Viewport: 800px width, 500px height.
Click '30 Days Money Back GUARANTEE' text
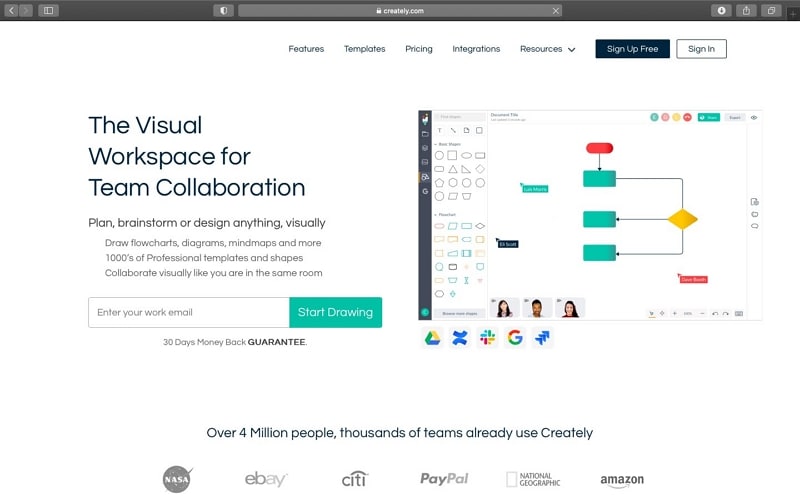pos(235,342)
